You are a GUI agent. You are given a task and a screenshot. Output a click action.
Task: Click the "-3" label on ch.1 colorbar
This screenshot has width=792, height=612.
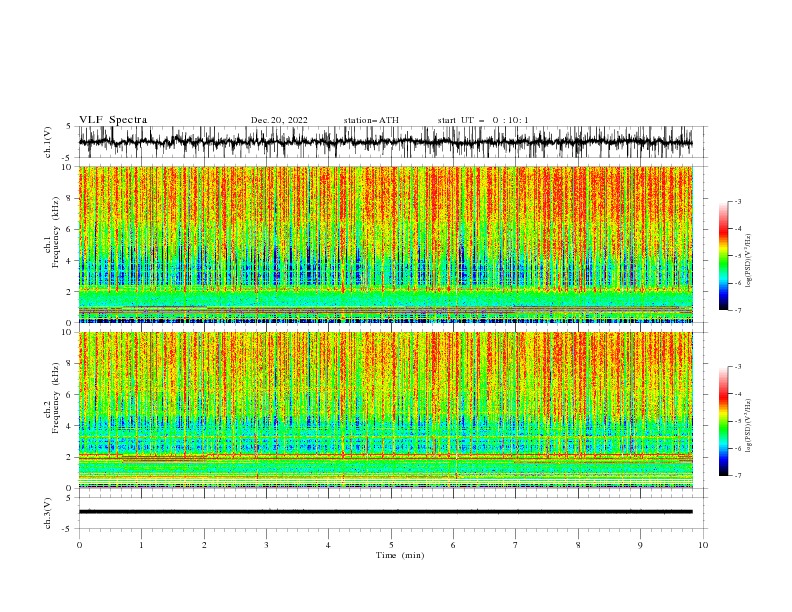[x=737, y=201]
